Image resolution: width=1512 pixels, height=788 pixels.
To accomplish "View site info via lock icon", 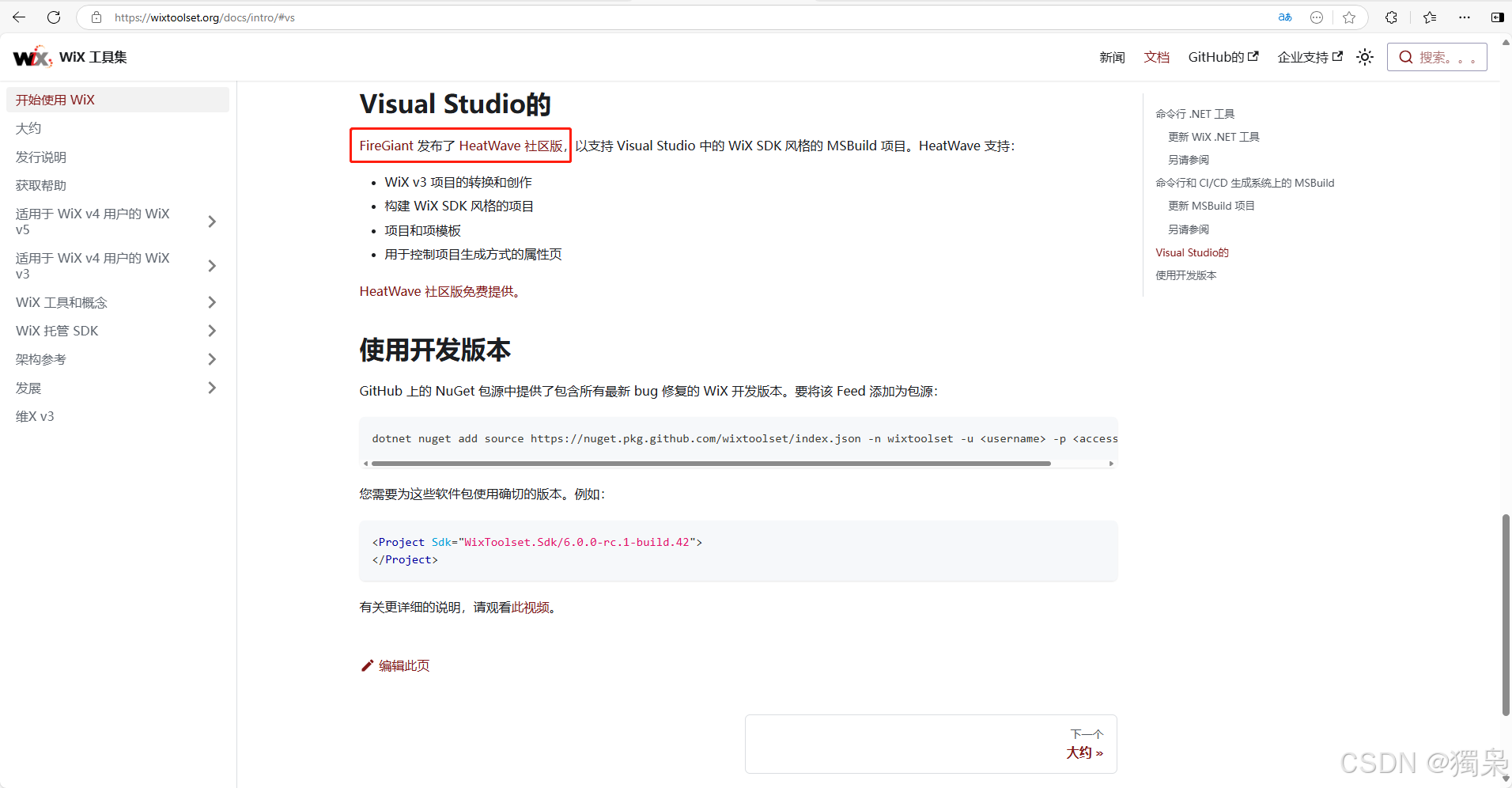I will (96, 17).
